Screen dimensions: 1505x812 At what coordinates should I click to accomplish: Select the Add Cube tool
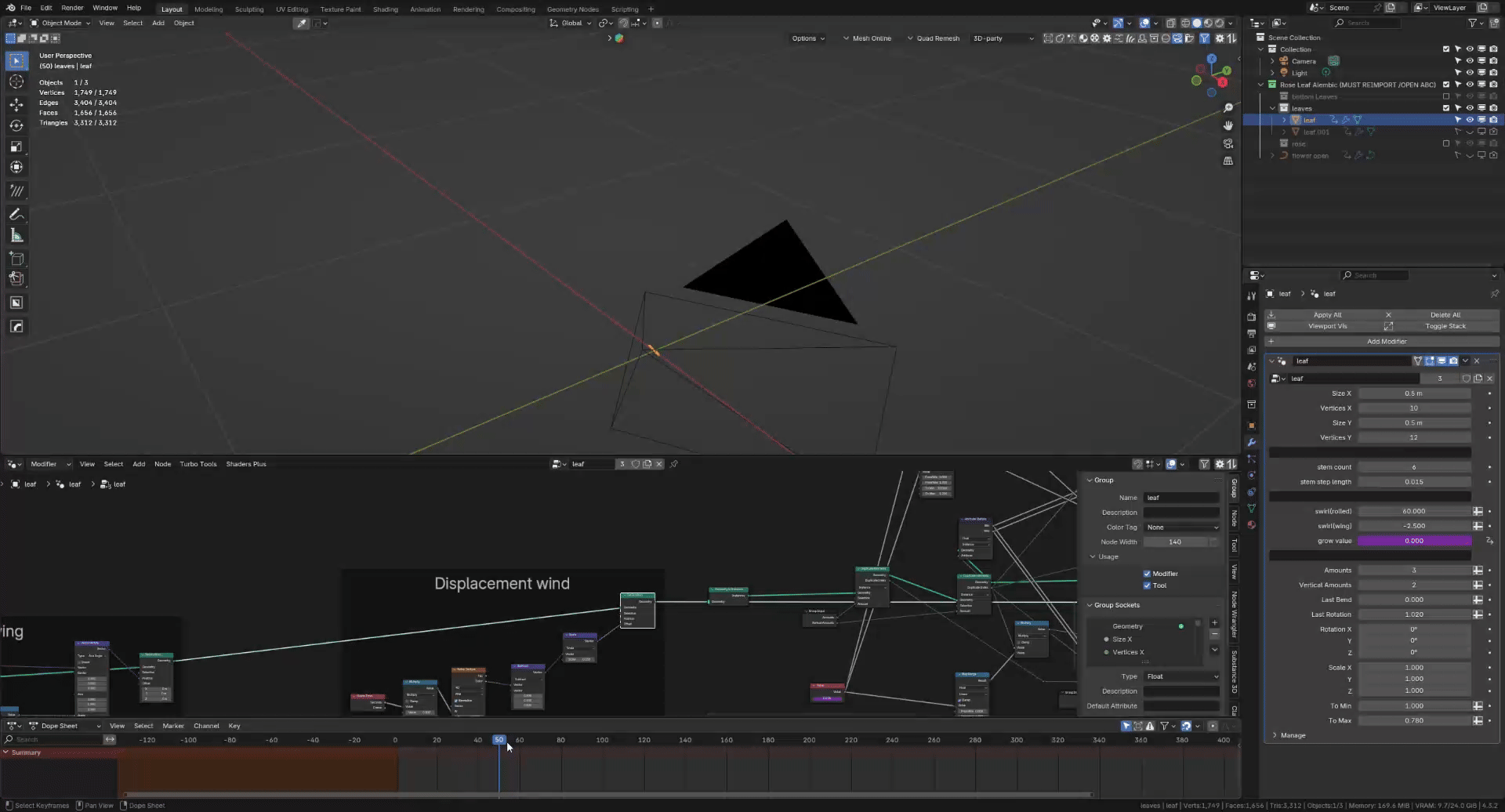click(x=16, y=259)
